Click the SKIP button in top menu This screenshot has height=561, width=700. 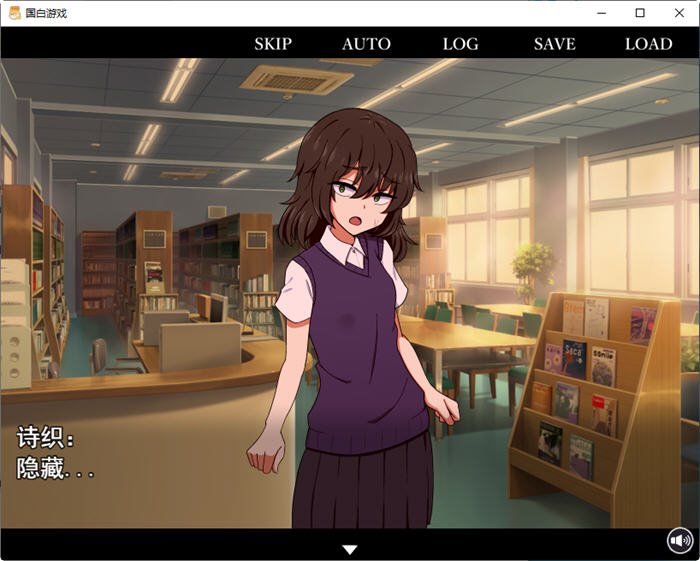pos(273,44)
